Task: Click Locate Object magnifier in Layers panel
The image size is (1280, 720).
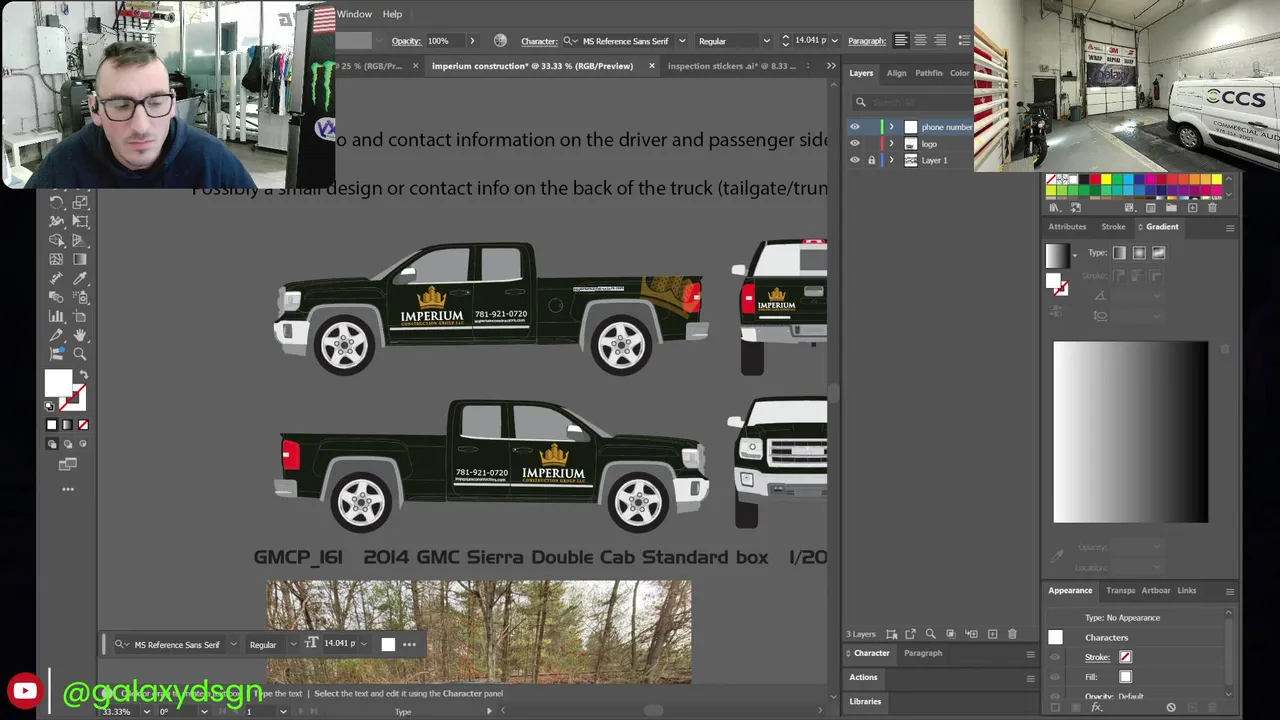Action: point(930,634)
